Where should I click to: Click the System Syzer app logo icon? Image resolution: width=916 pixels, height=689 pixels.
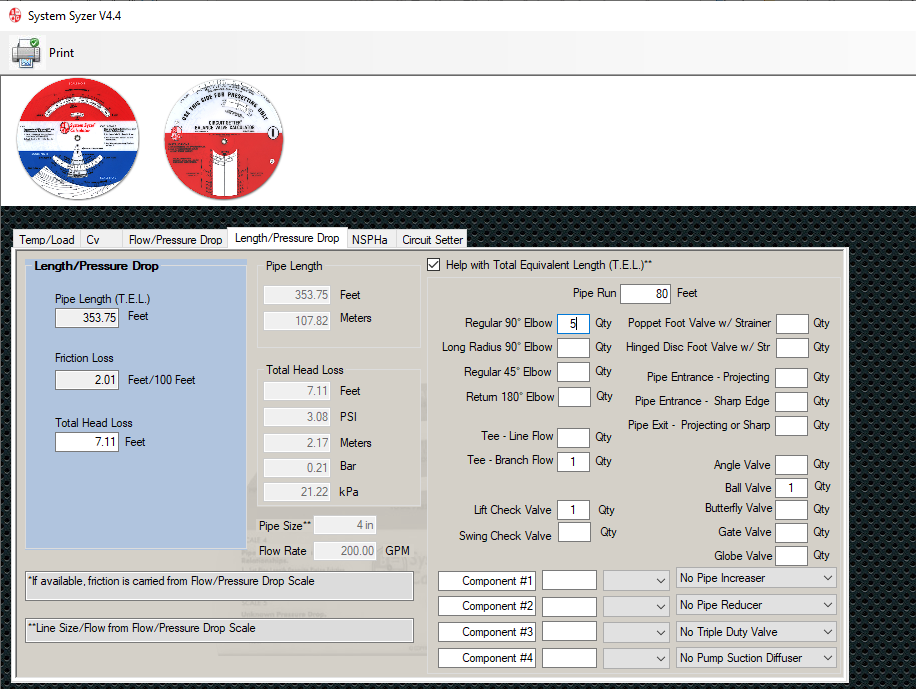pyautogui.click(x=15, y=15)
